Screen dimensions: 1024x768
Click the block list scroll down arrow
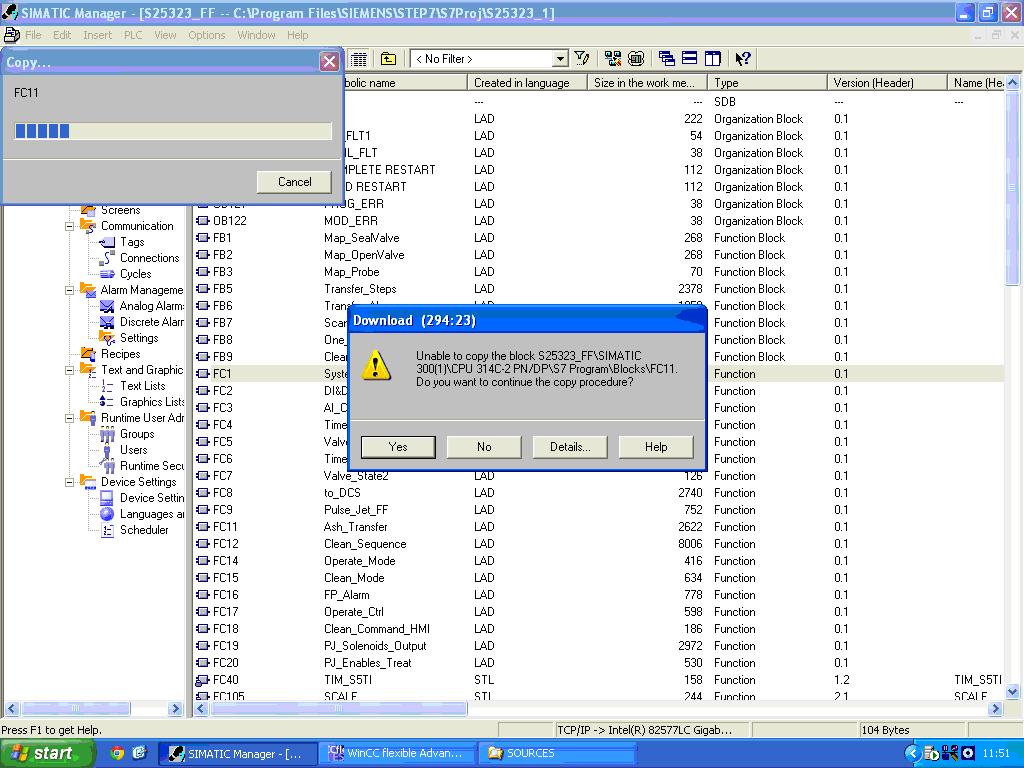(x=1012, y=691)
